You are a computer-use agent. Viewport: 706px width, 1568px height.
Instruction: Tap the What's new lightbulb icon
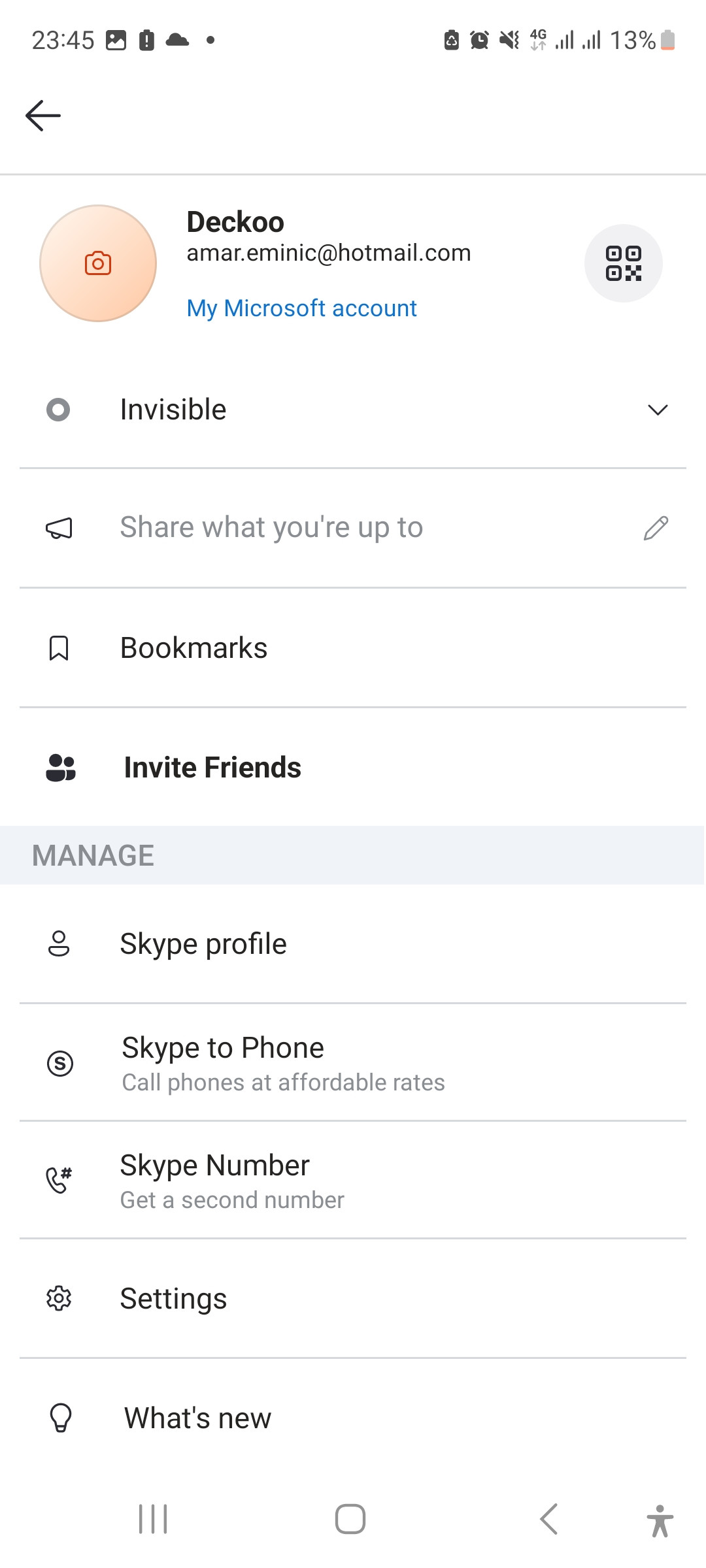coord(61,1418)
